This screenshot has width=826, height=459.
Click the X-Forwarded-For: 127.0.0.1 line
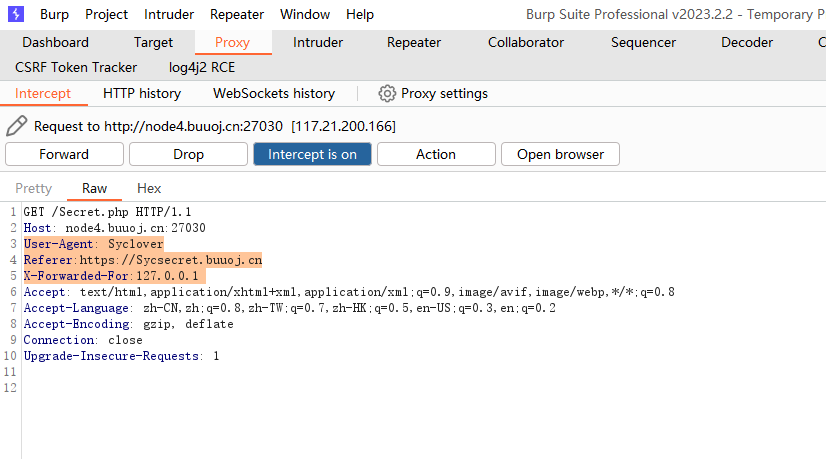click(x=111, y=276)
